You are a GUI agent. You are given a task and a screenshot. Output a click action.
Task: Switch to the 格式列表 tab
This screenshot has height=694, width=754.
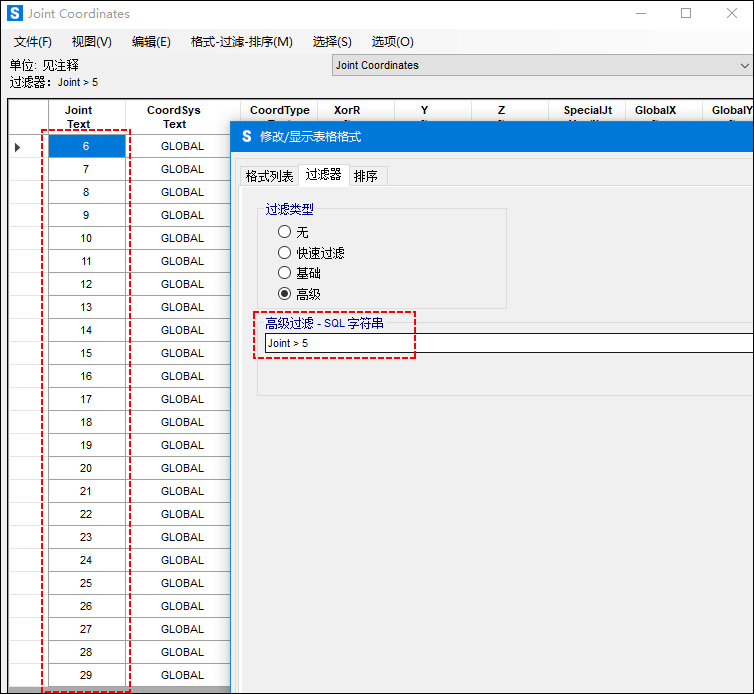(x=270, y=176)
